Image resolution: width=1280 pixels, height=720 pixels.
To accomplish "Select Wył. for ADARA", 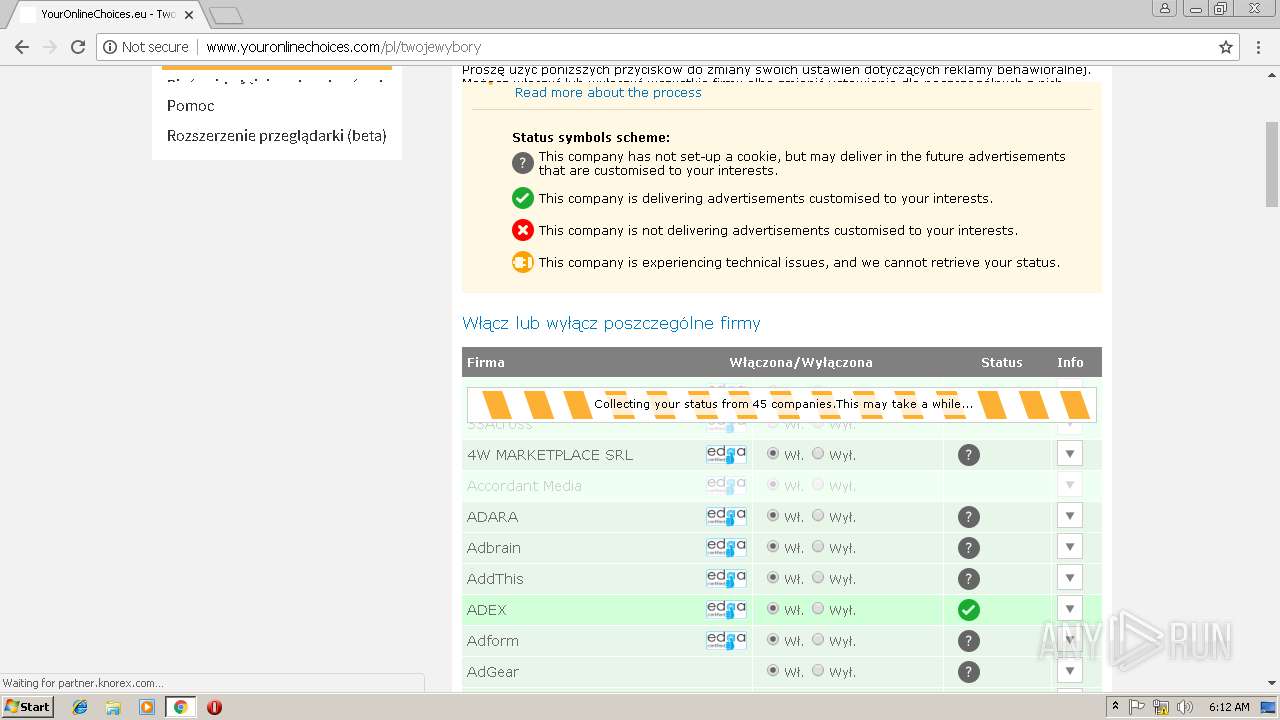I will [x=818, y=516].
